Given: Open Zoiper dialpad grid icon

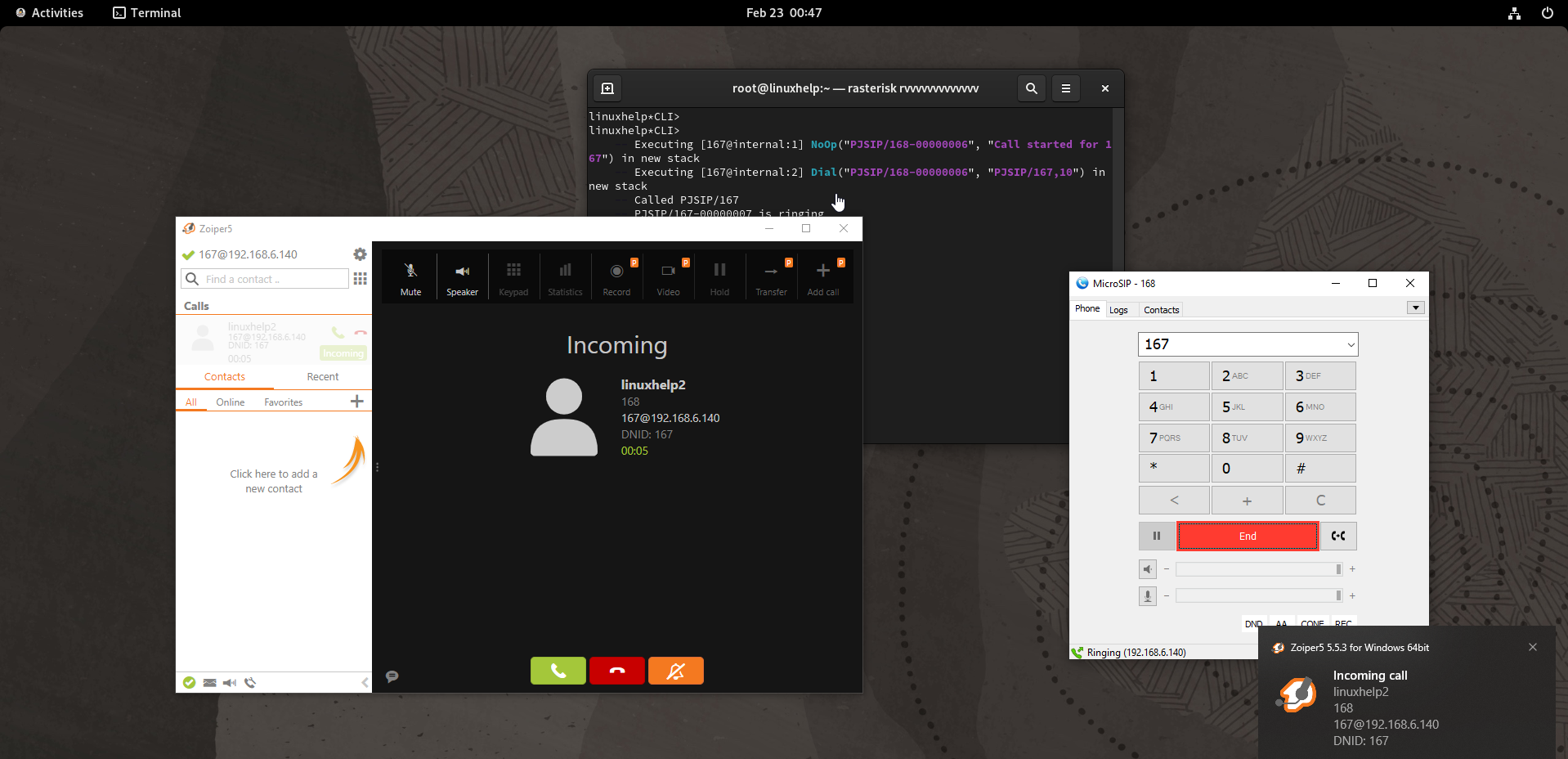Looking at the screenshot, I should pyautogui.click(x=360, y=279).
